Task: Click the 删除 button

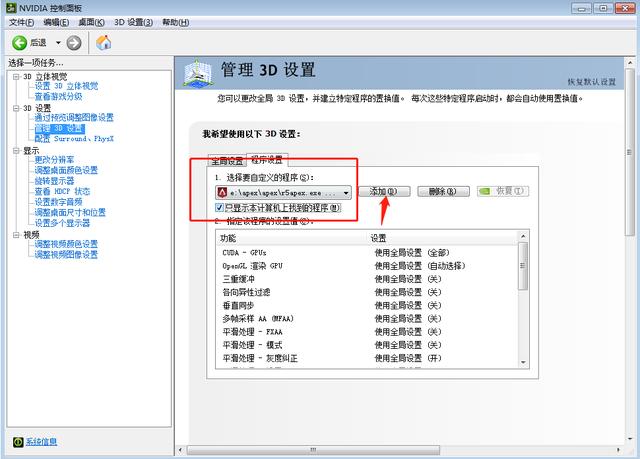Action: [441, 191]
